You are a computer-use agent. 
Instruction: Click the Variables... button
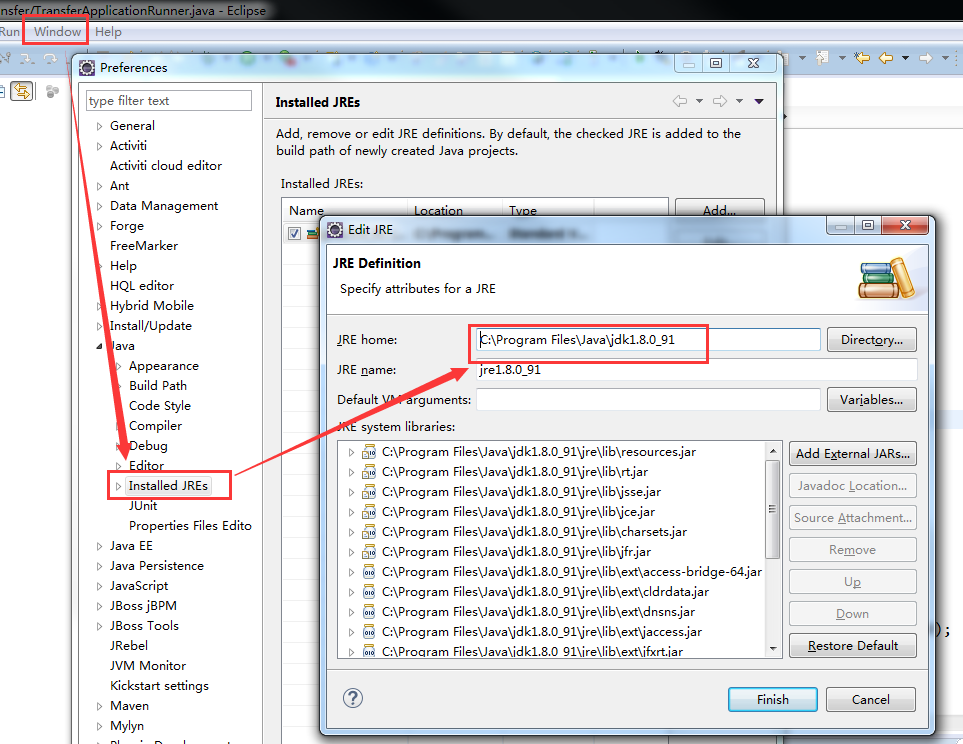click(871, 400)
